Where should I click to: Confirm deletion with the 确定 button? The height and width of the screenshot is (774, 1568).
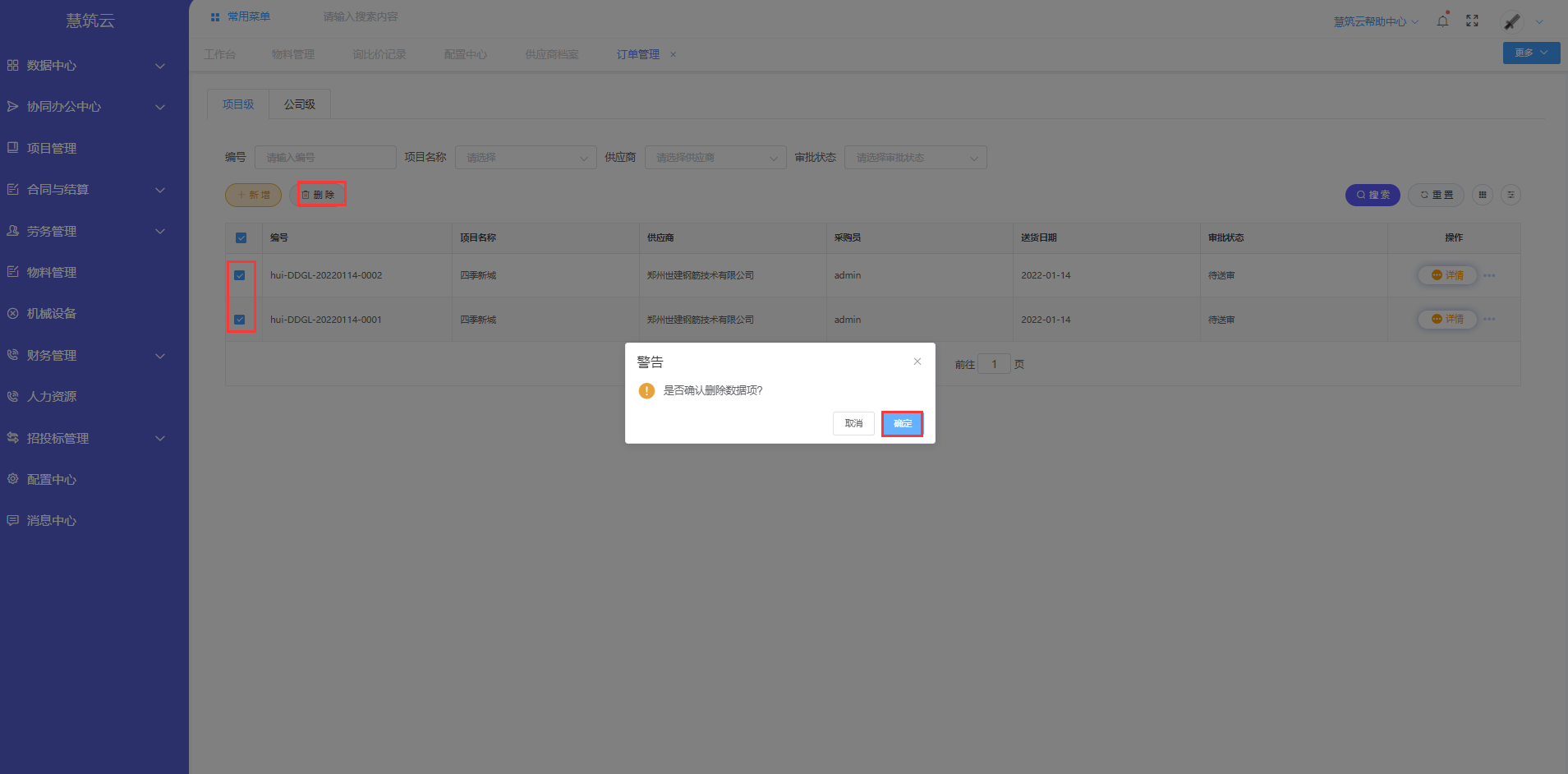902,423
